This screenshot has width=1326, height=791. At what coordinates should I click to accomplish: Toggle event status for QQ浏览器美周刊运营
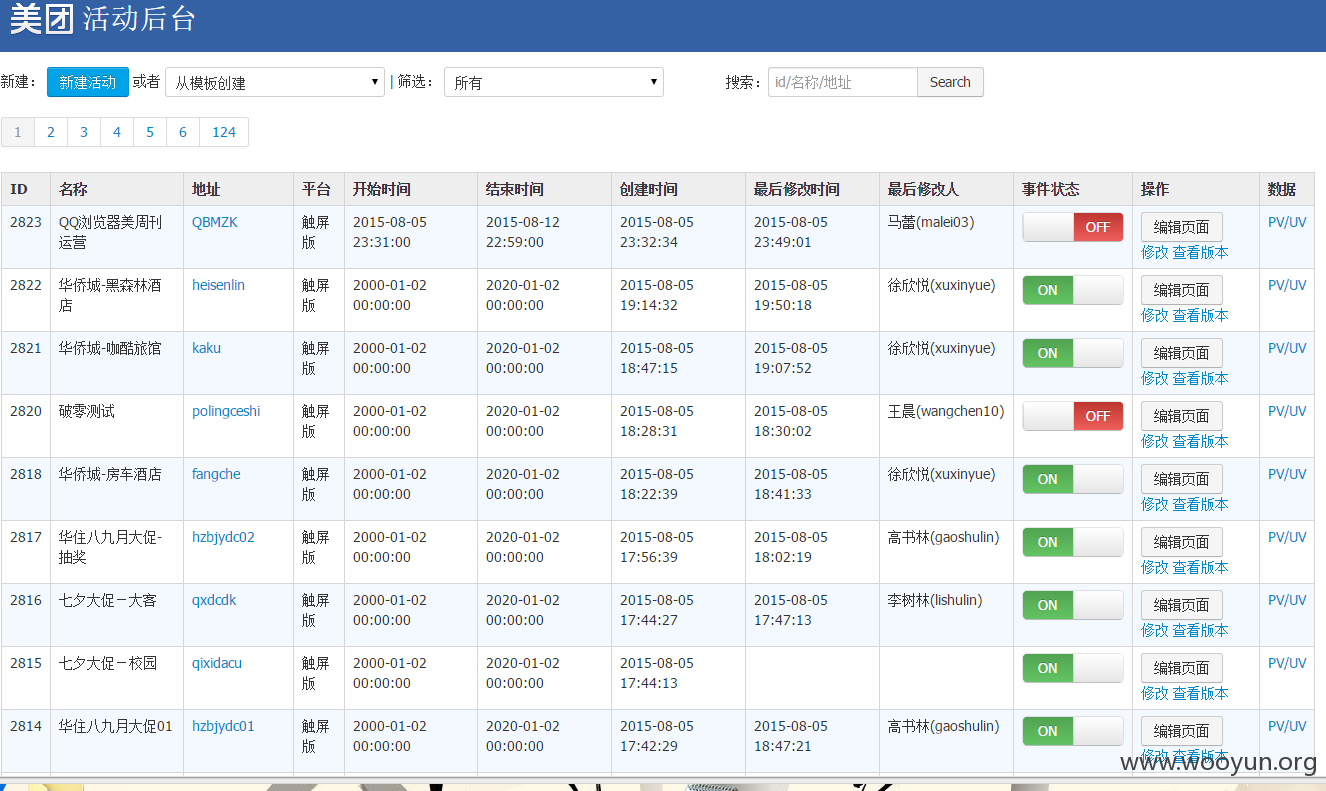click(x=1072, y=227)
